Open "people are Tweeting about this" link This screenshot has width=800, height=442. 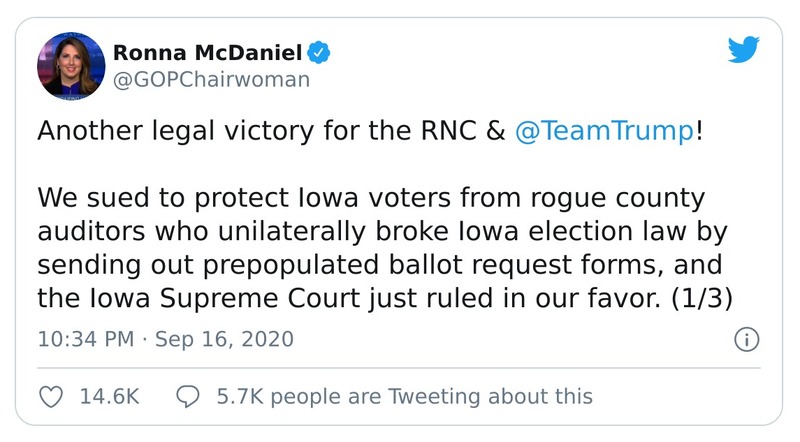coord(430,397)
